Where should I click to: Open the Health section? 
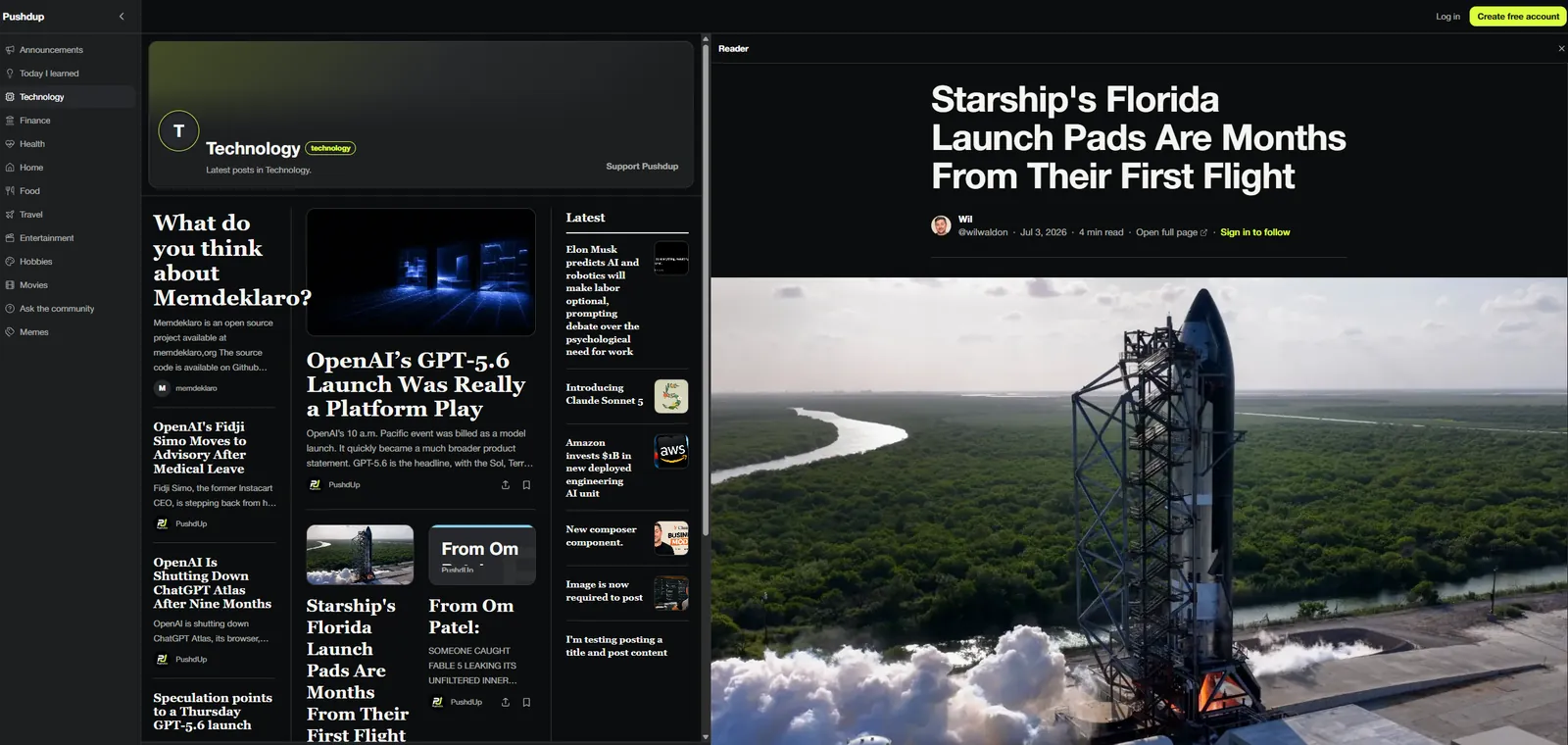[x=32, y=144]
